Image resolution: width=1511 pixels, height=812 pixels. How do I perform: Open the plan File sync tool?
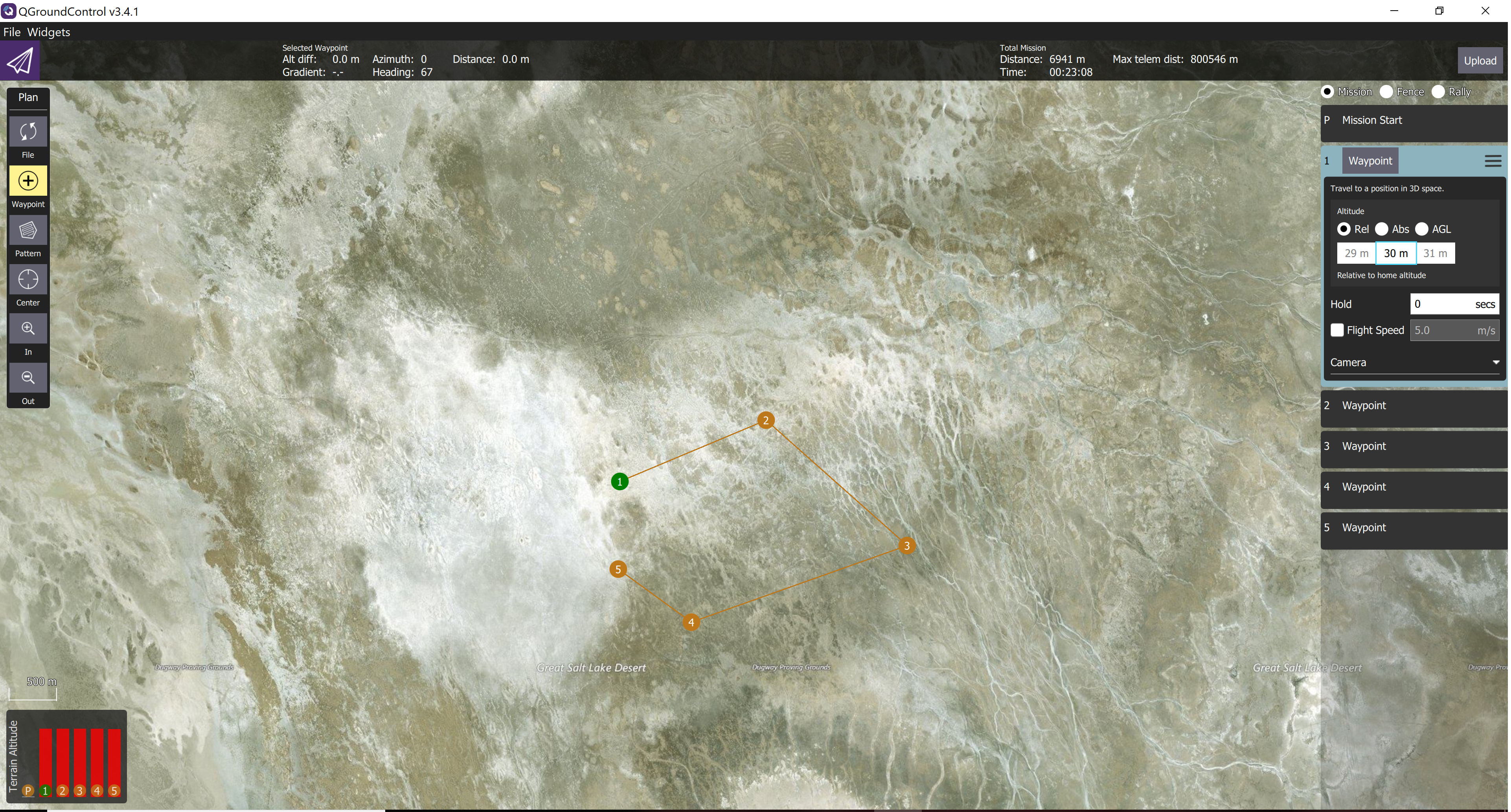click(28, 131)
